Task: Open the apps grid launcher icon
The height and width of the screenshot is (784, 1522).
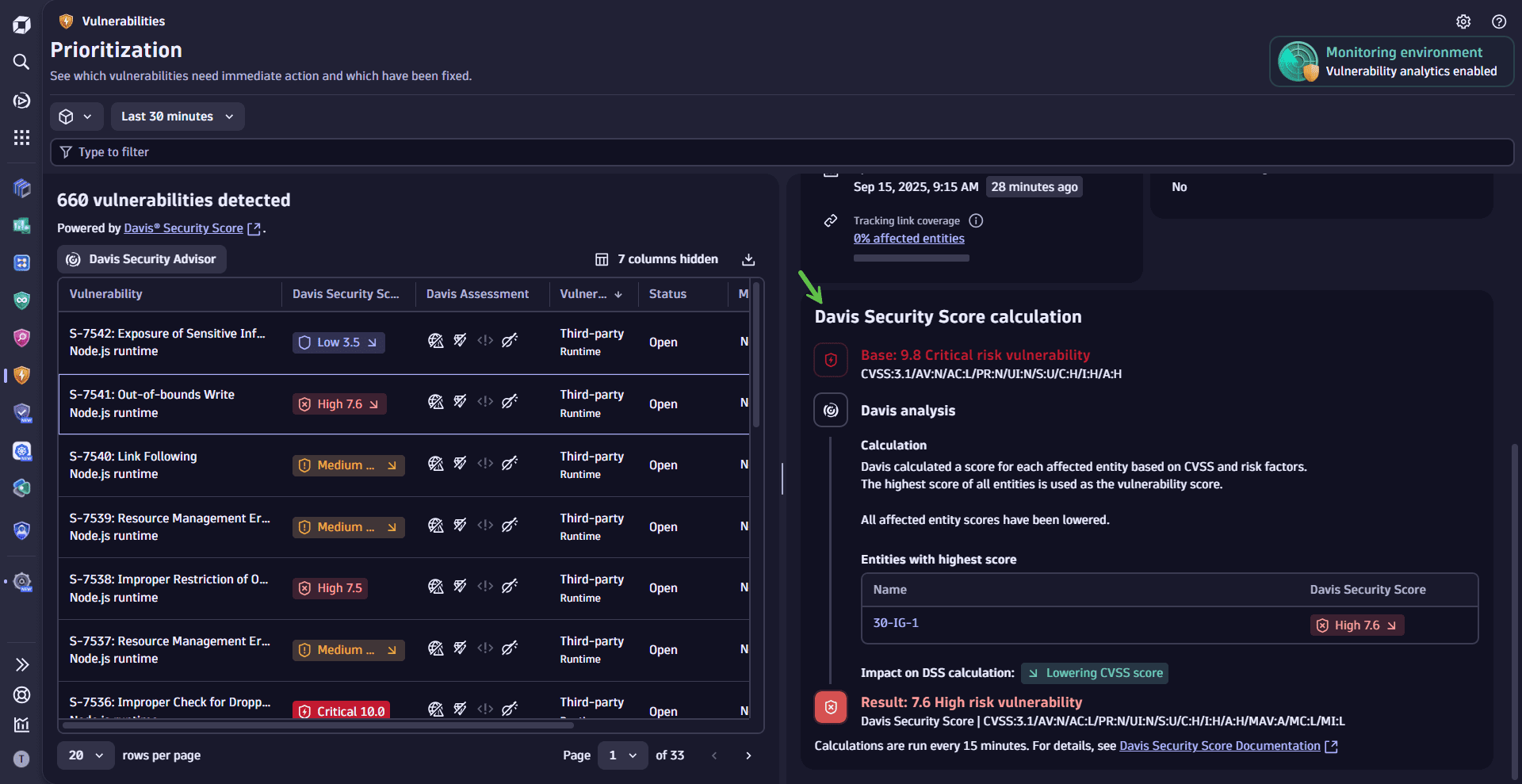Action: tap(21, 138)
